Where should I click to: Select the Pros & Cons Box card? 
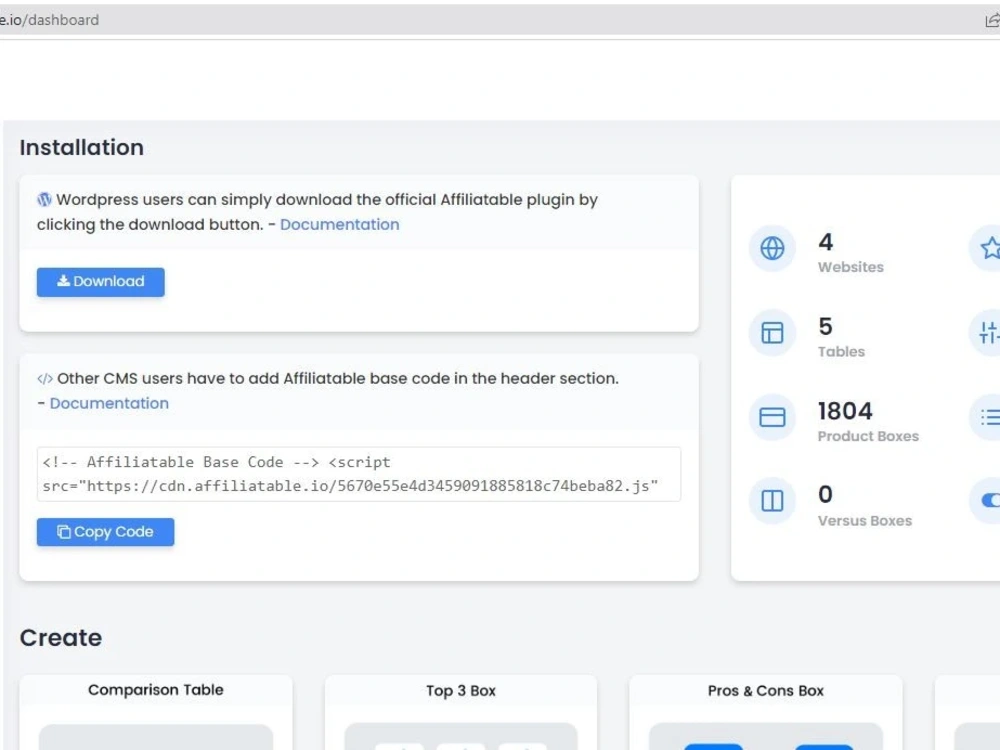click(765, 712)
